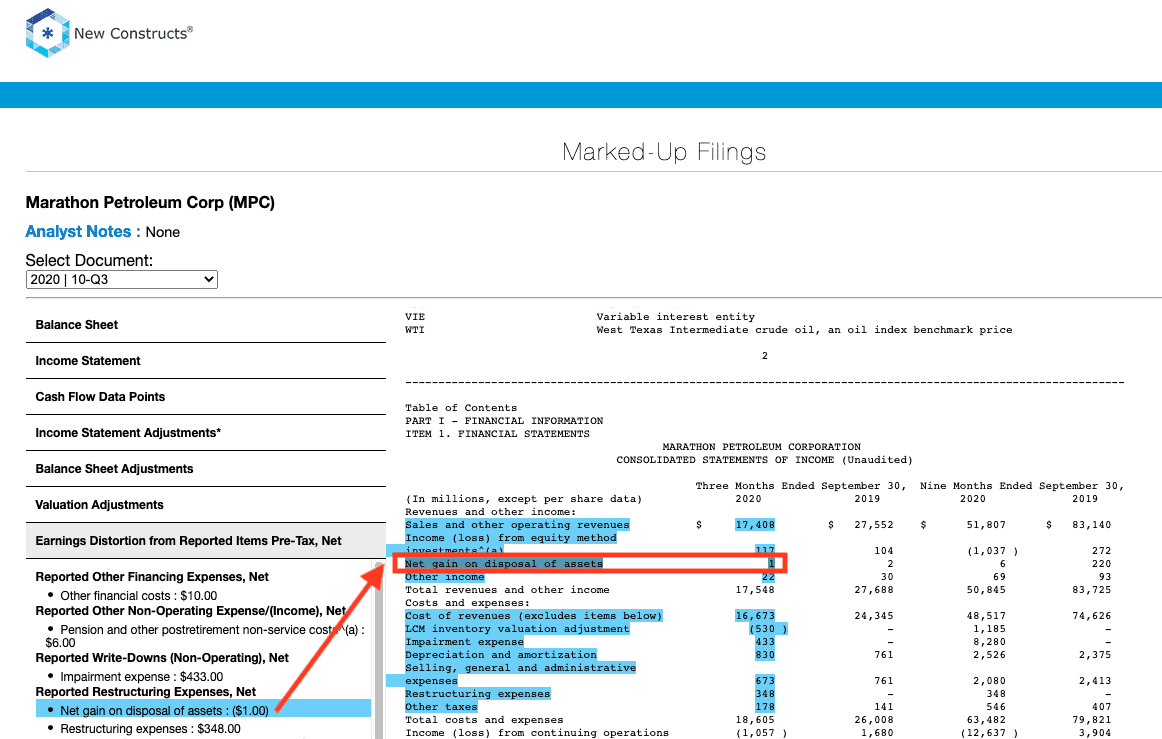Image resolution: width=1162 pixels, height=739 pixels.
Task: Click the highlighted 178 other taxes value
Action: coord(765,707)
